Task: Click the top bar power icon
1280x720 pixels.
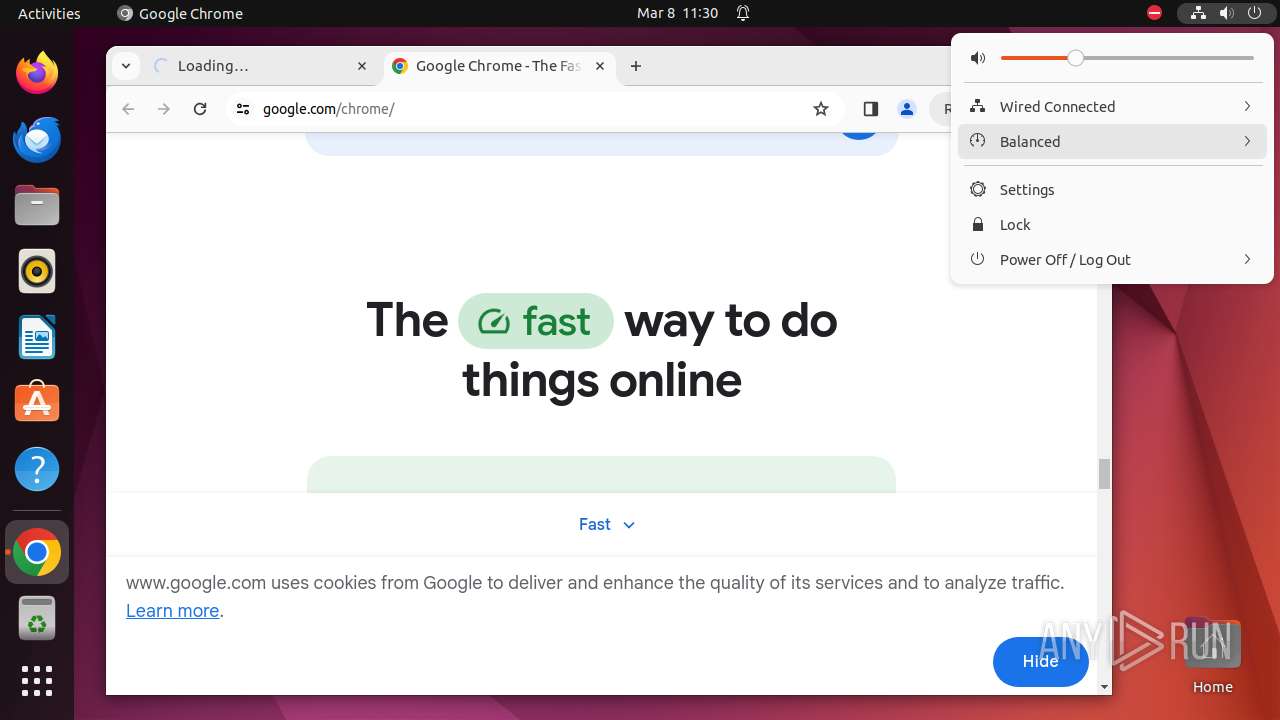Action: tap(1254, 13)
